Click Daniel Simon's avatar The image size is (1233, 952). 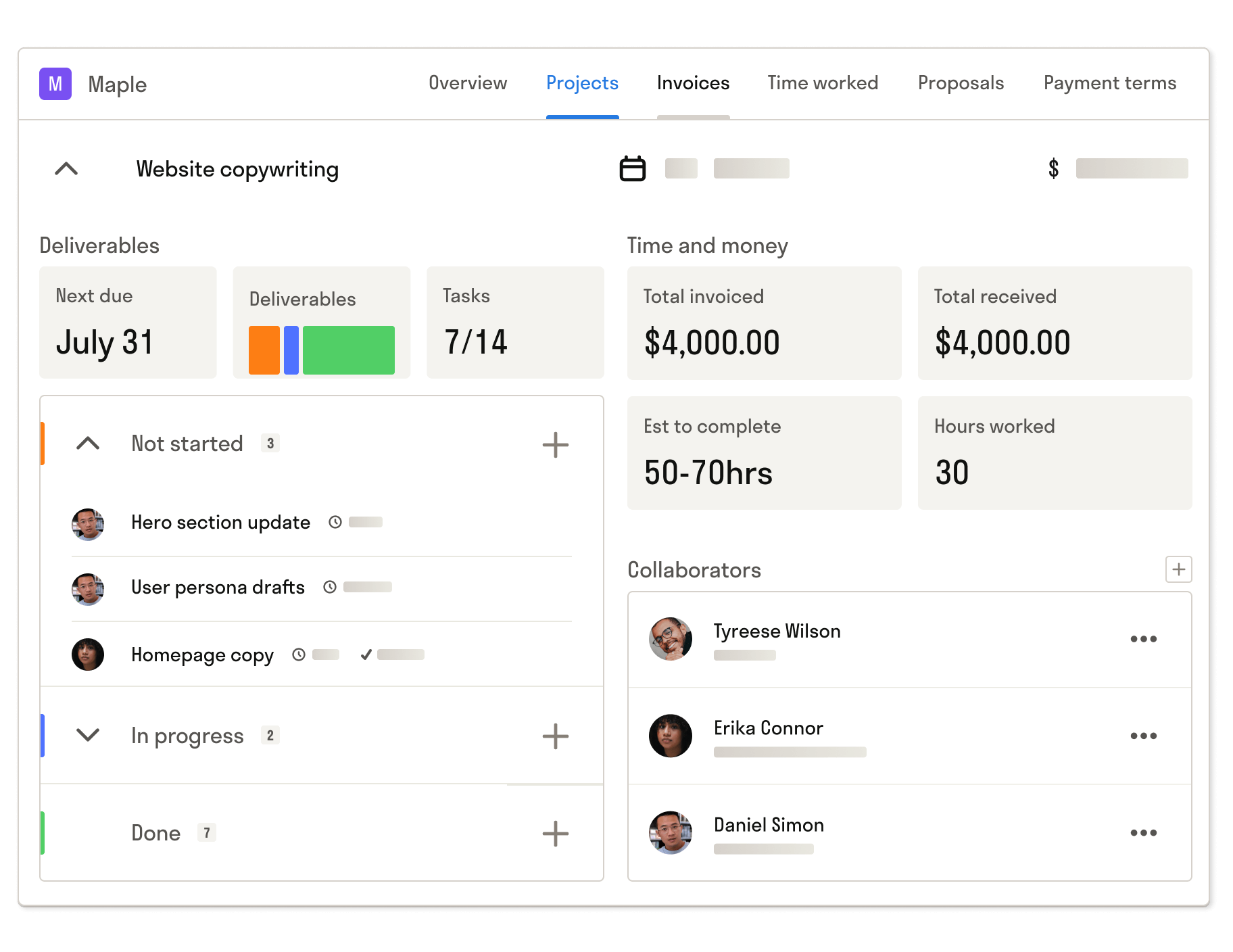coord(671,832)
